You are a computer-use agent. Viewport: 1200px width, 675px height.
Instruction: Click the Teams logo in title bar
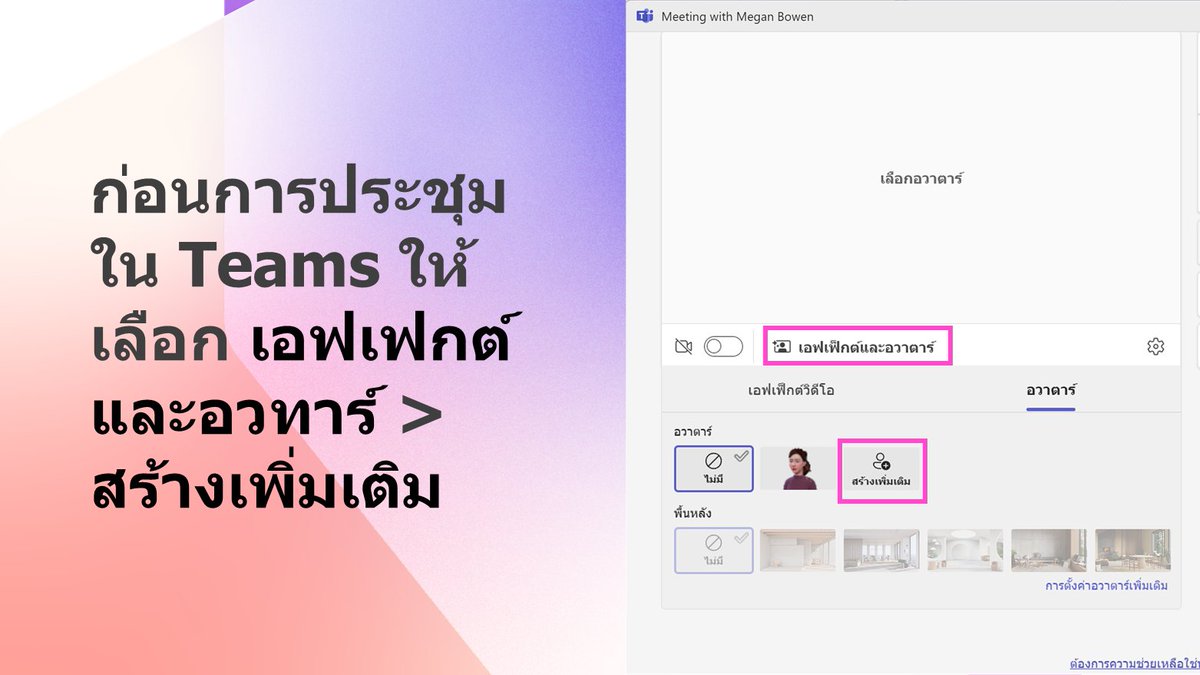click(x=645, y=16)
